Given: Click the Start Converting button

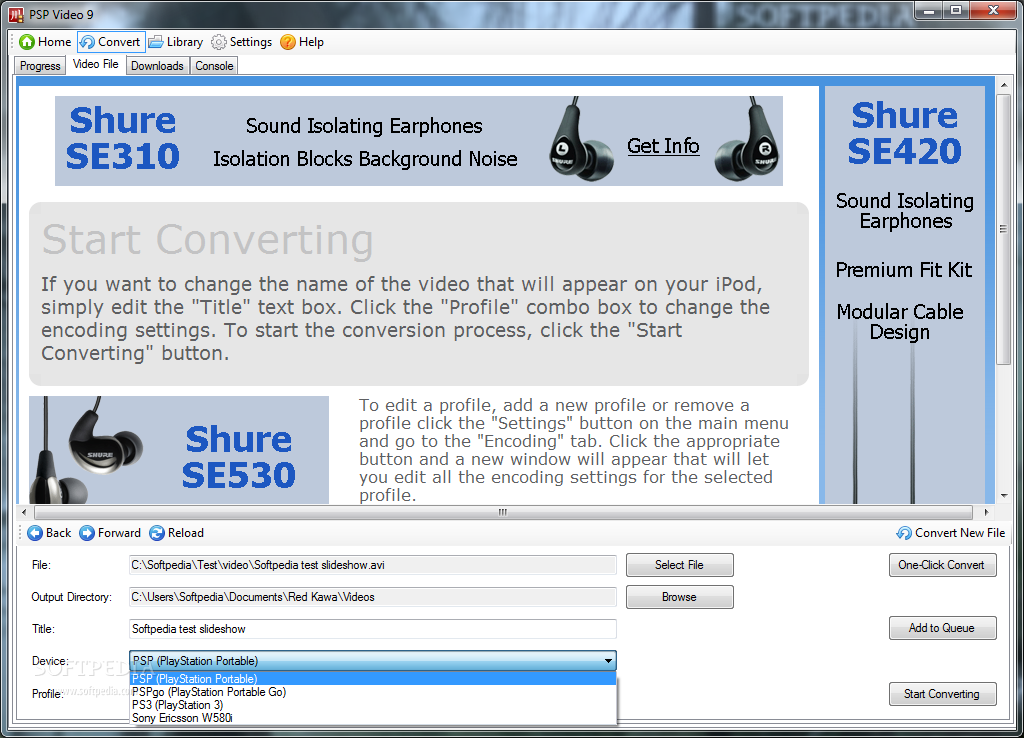Looking at the screenshot, I should (942, 694).
